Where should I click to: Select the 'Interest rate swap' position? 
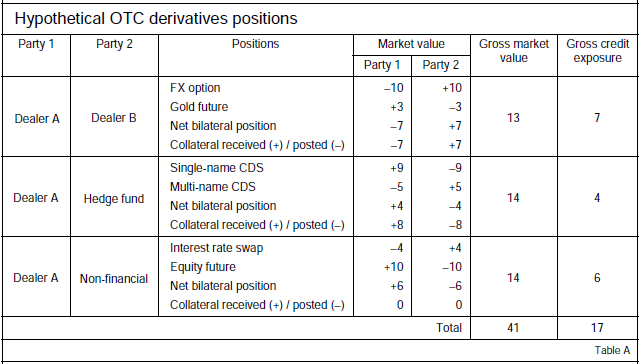point(216,248)
